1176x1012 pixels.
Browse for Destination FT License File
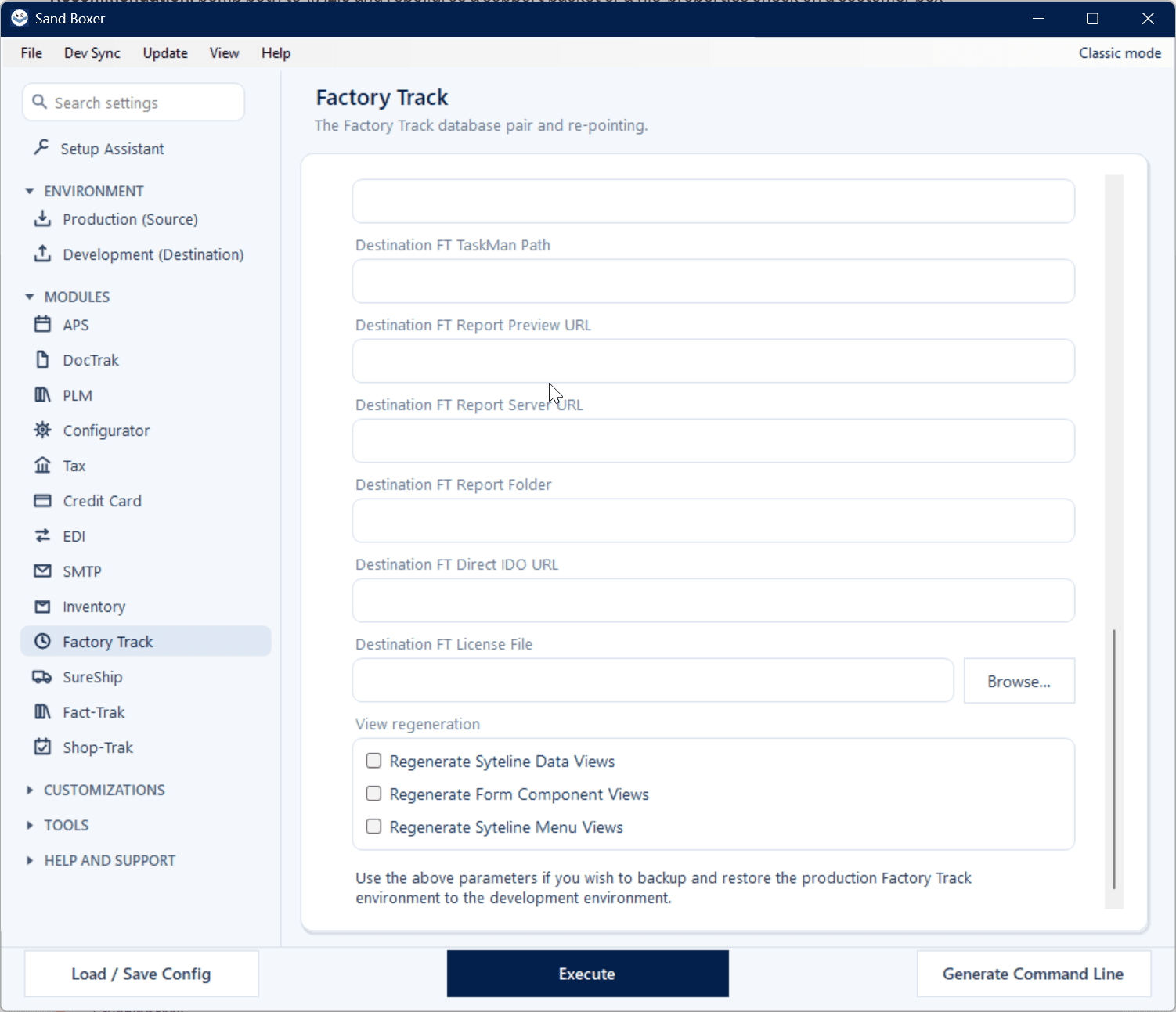point(1019,681)
